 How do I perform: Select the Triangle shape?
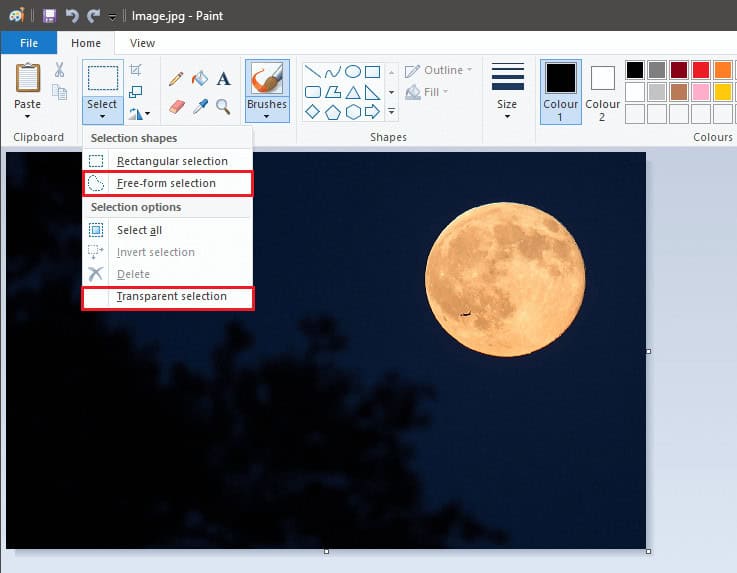click(353, 92)
